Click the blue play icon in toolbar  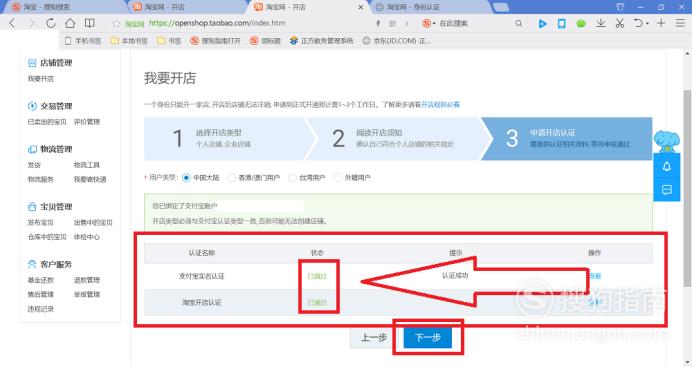(x=542, y=23)
